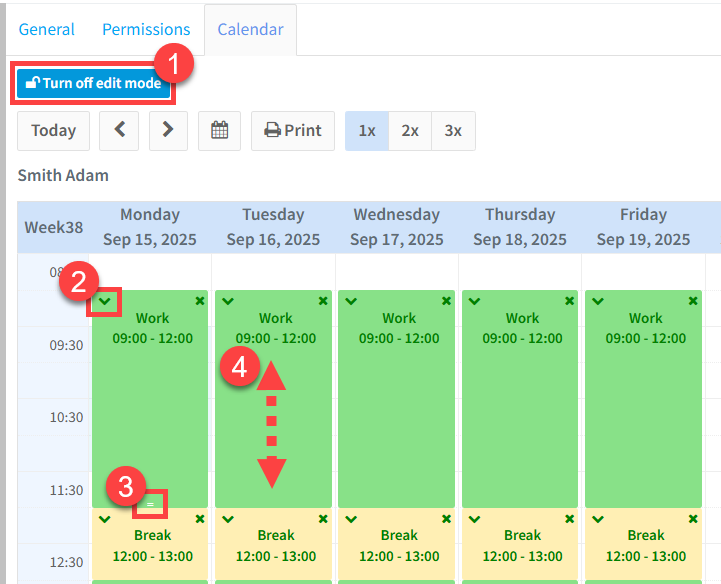Open the General tab
The height and width of the screenshot is (584, 721).
tap(47, 29)
